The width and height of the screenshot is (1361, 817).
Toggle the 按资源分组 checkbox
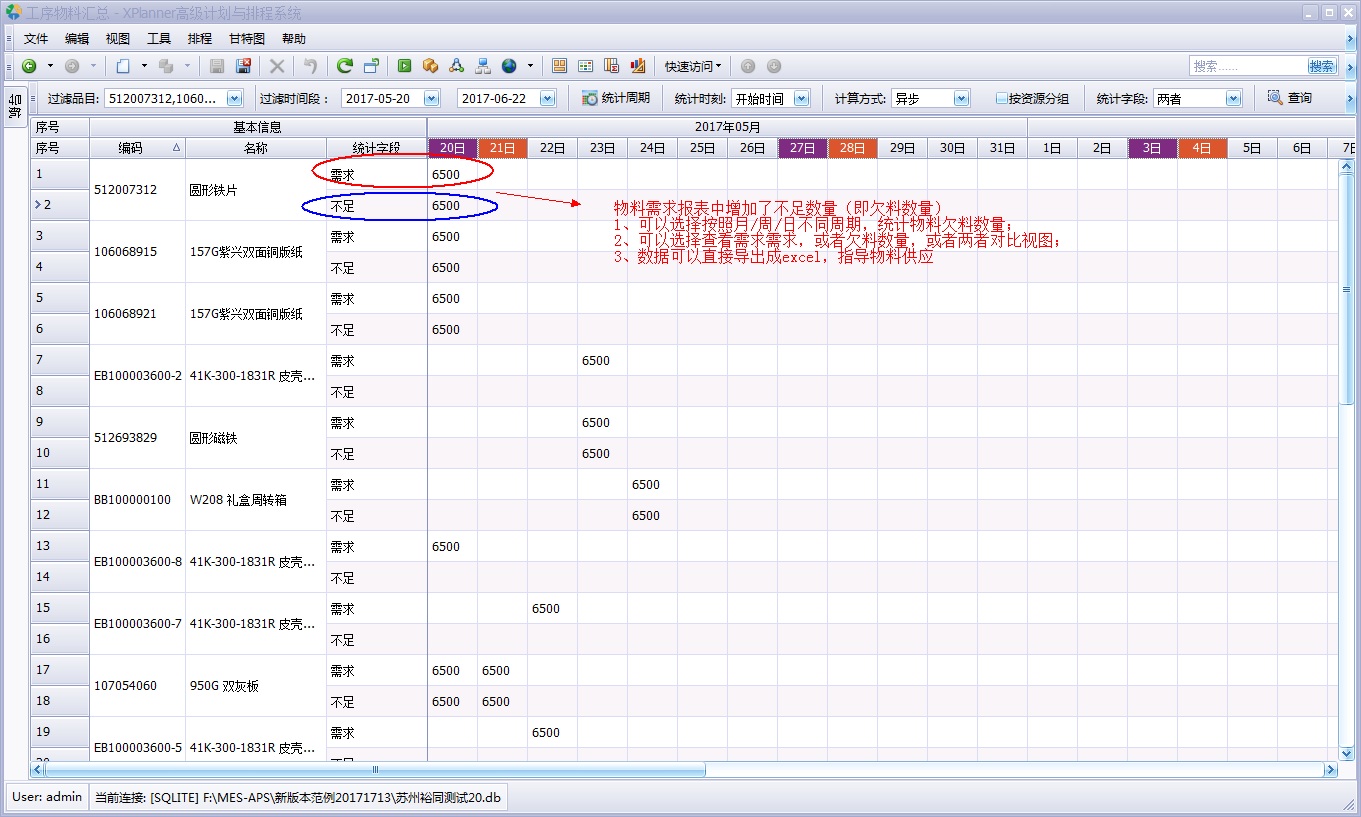[x=1001, y=99]
